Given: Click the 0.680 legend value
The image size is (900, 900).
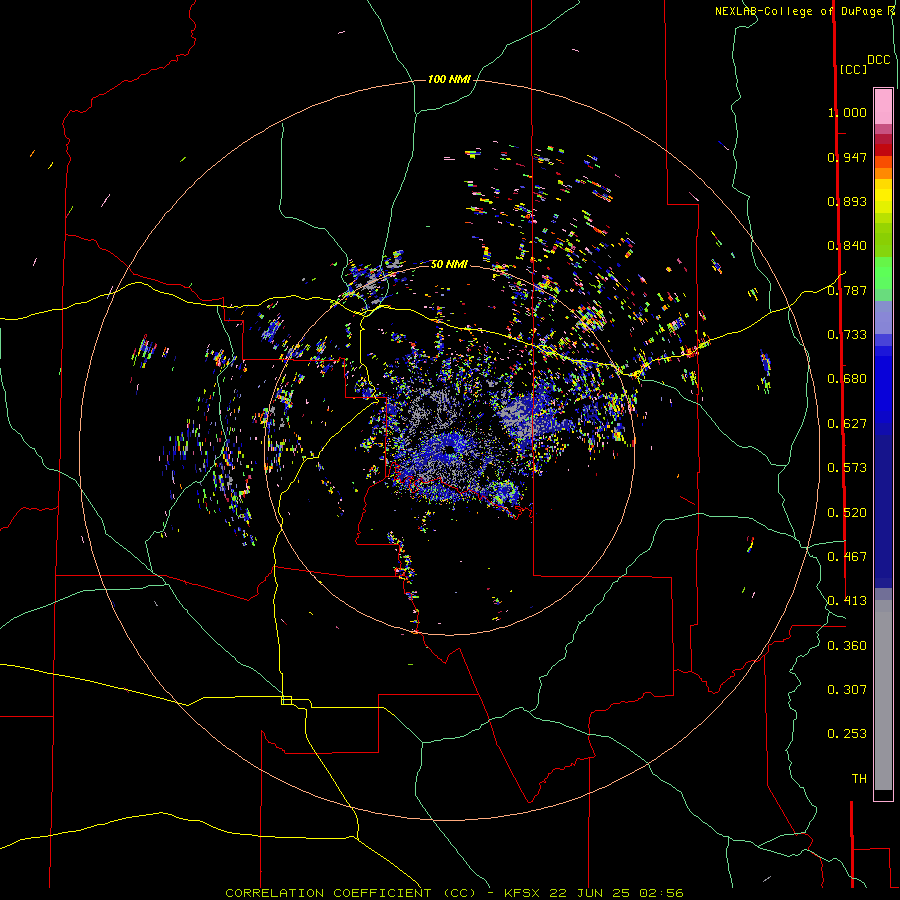Looking at the screenshot, I should coord(847,379).
